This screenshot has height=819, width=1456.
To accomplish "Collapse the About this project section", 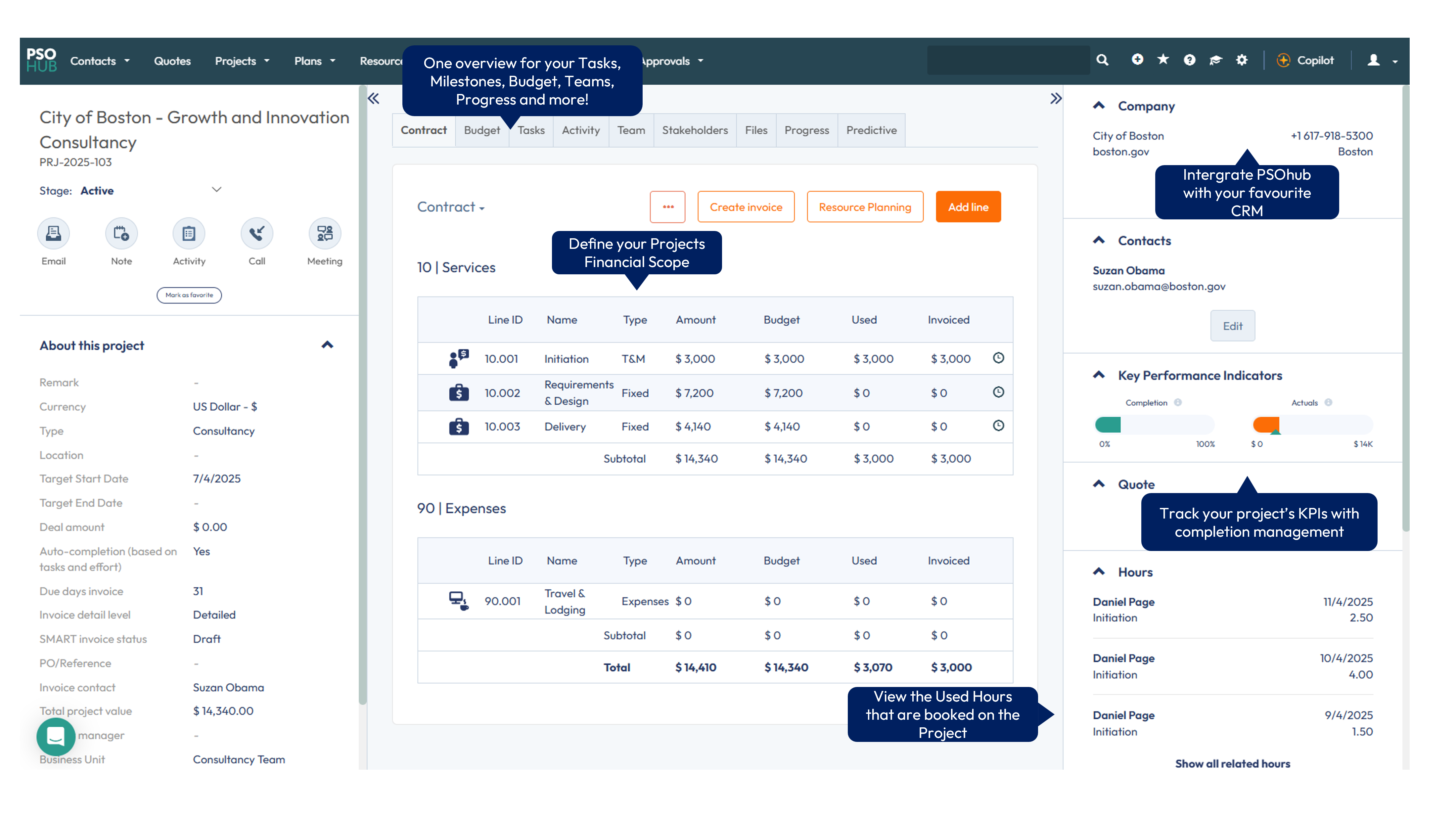I will (x=327, y=345).
